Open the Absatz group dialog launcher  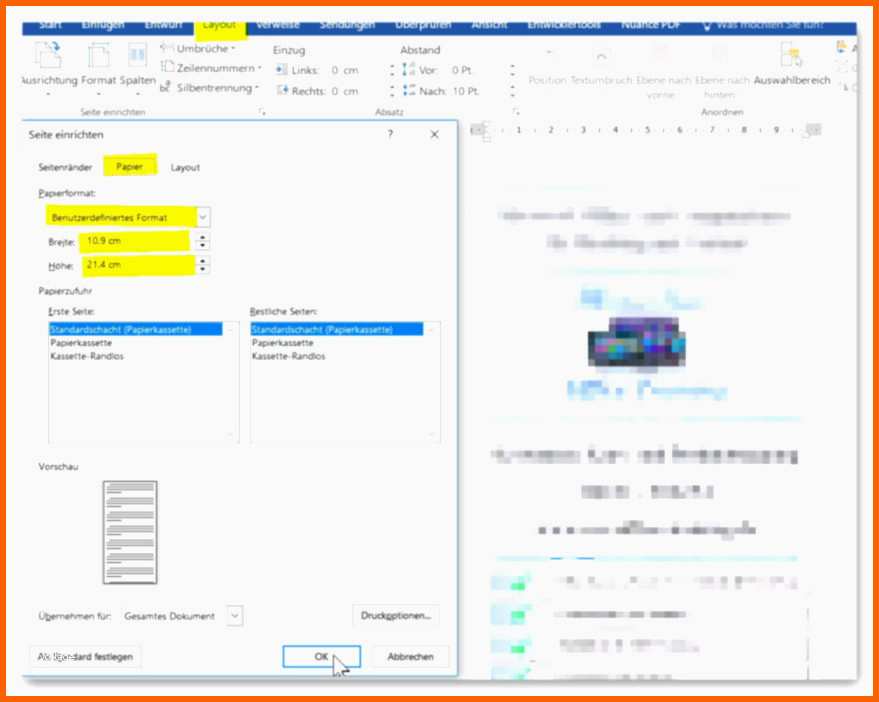(x=516, y=112)
